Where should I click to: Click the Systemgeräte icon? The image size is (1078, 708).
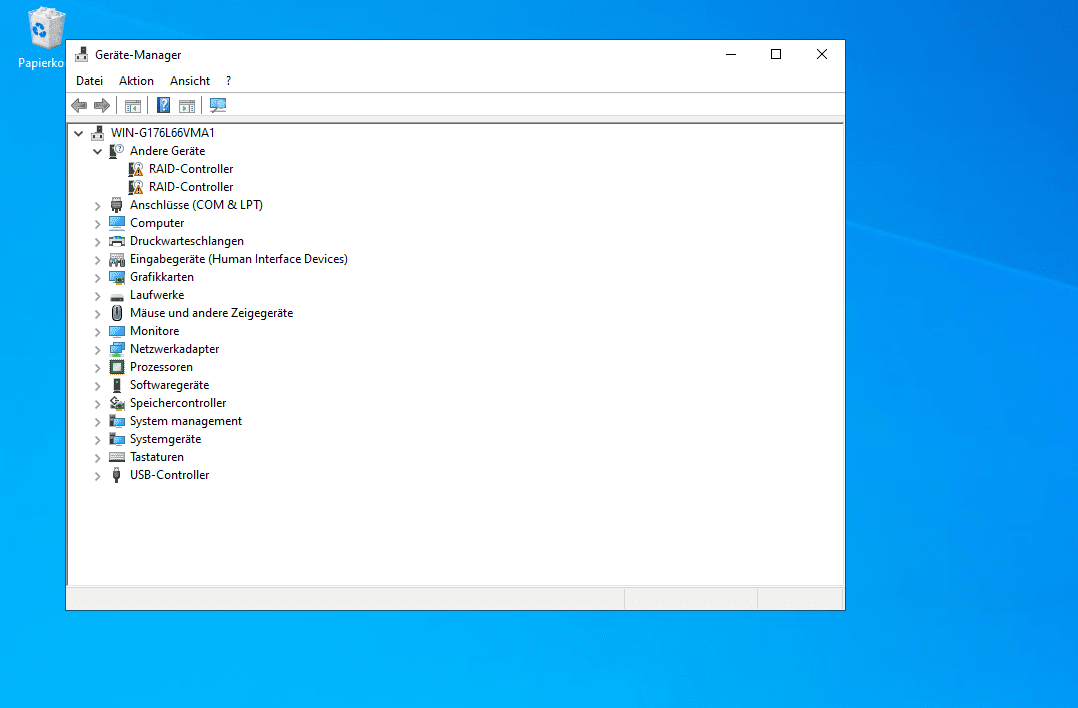(117, 439)
